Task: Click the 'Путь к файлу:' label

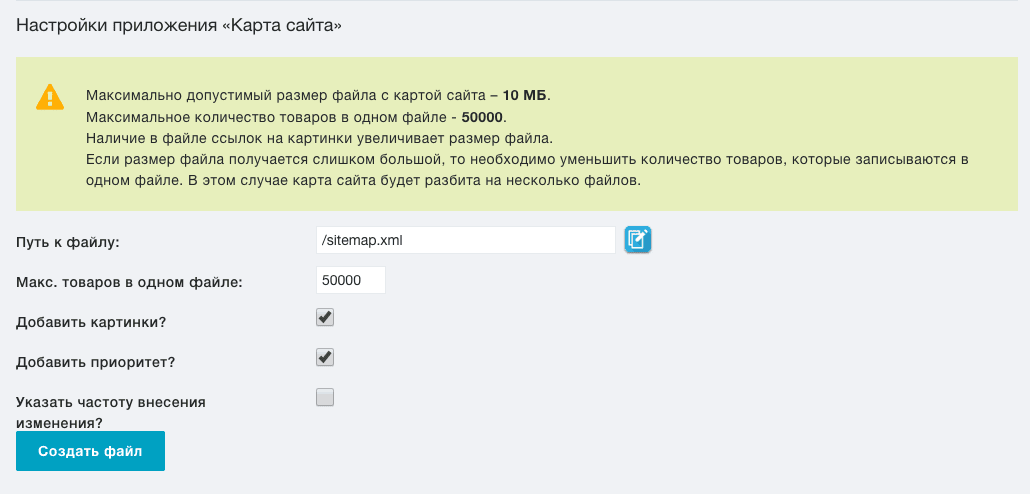Action: (68, 242)
